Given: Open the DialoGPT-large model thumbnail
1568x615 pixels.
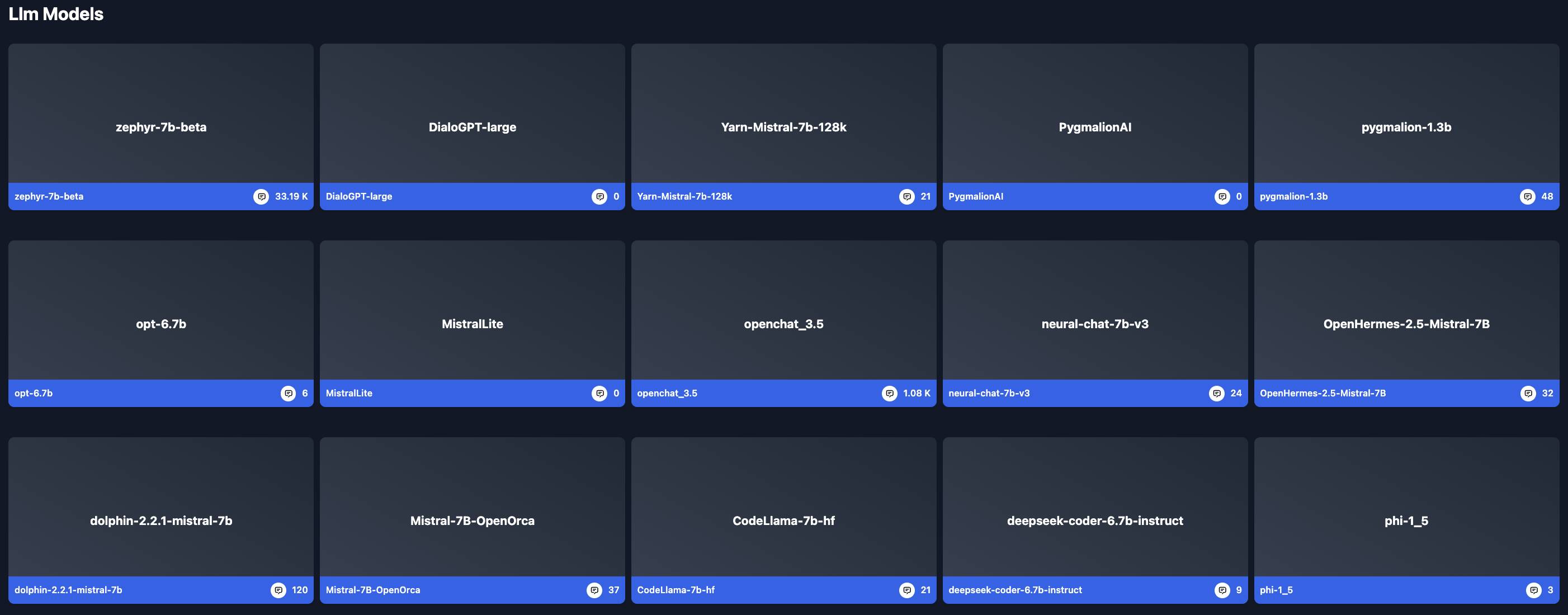Looking at the screenshot, I should pyautogui.click(x=473, y=113).
